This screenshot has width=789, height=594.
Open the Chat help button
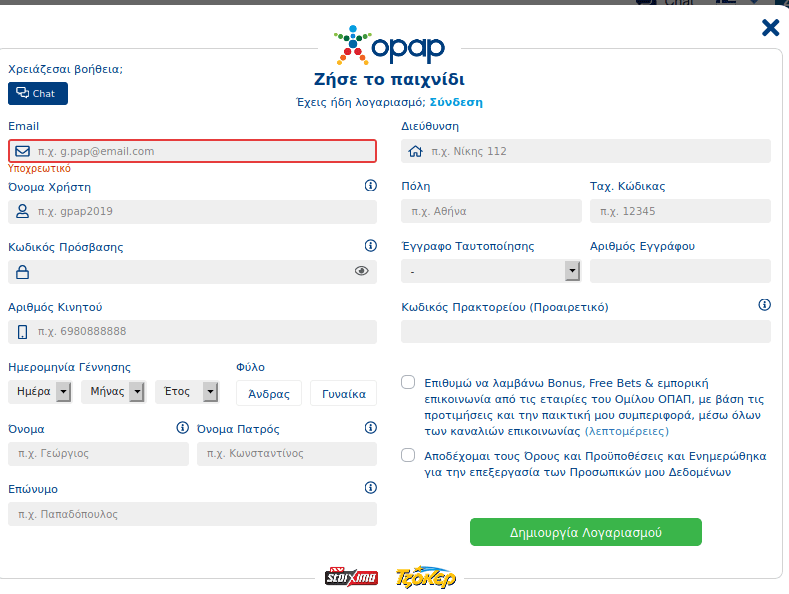tap(38, 94)
